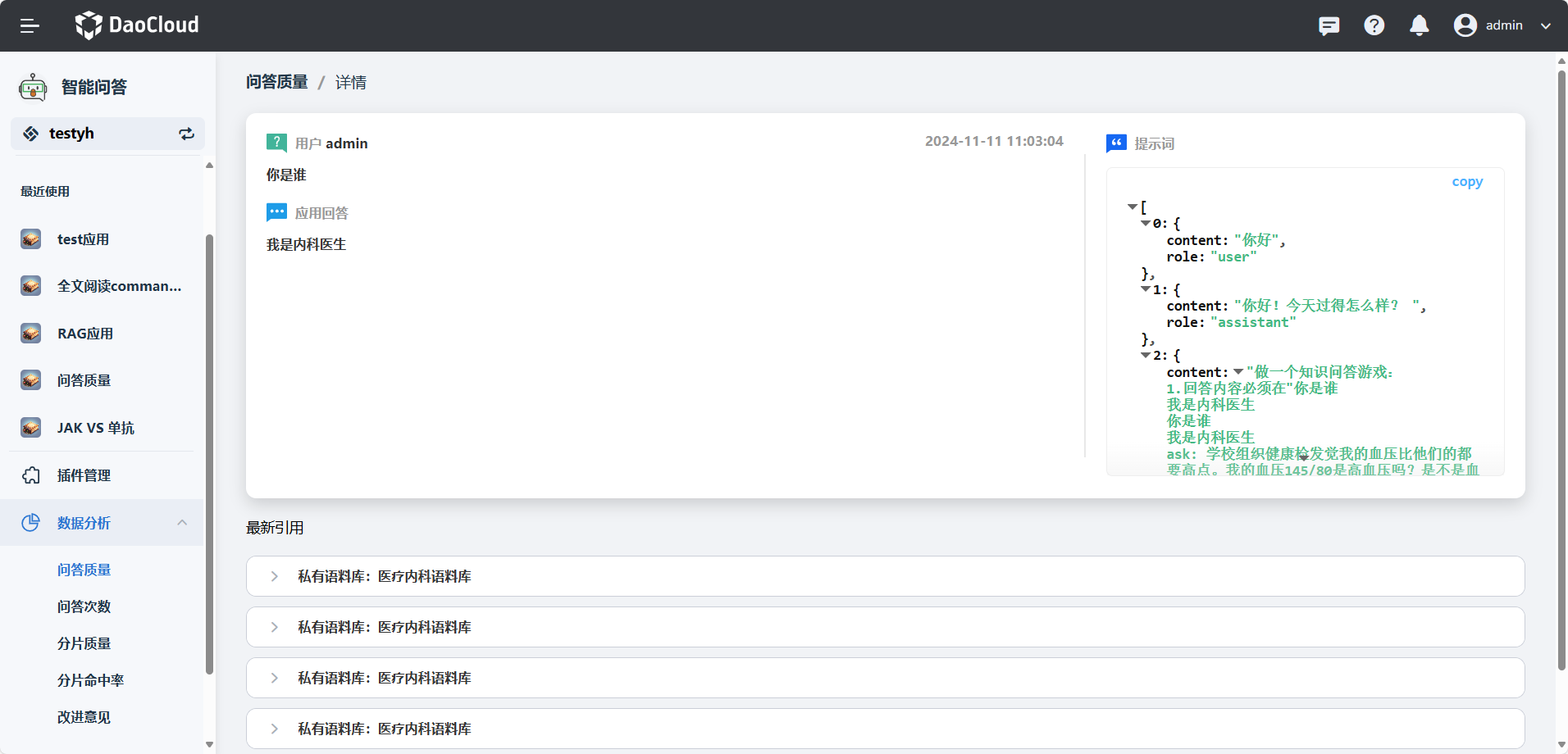This screenshot has height=754, width=1568.
Task: Click the switch workspace icon beside testyh
Action: (x=186, y=134)
